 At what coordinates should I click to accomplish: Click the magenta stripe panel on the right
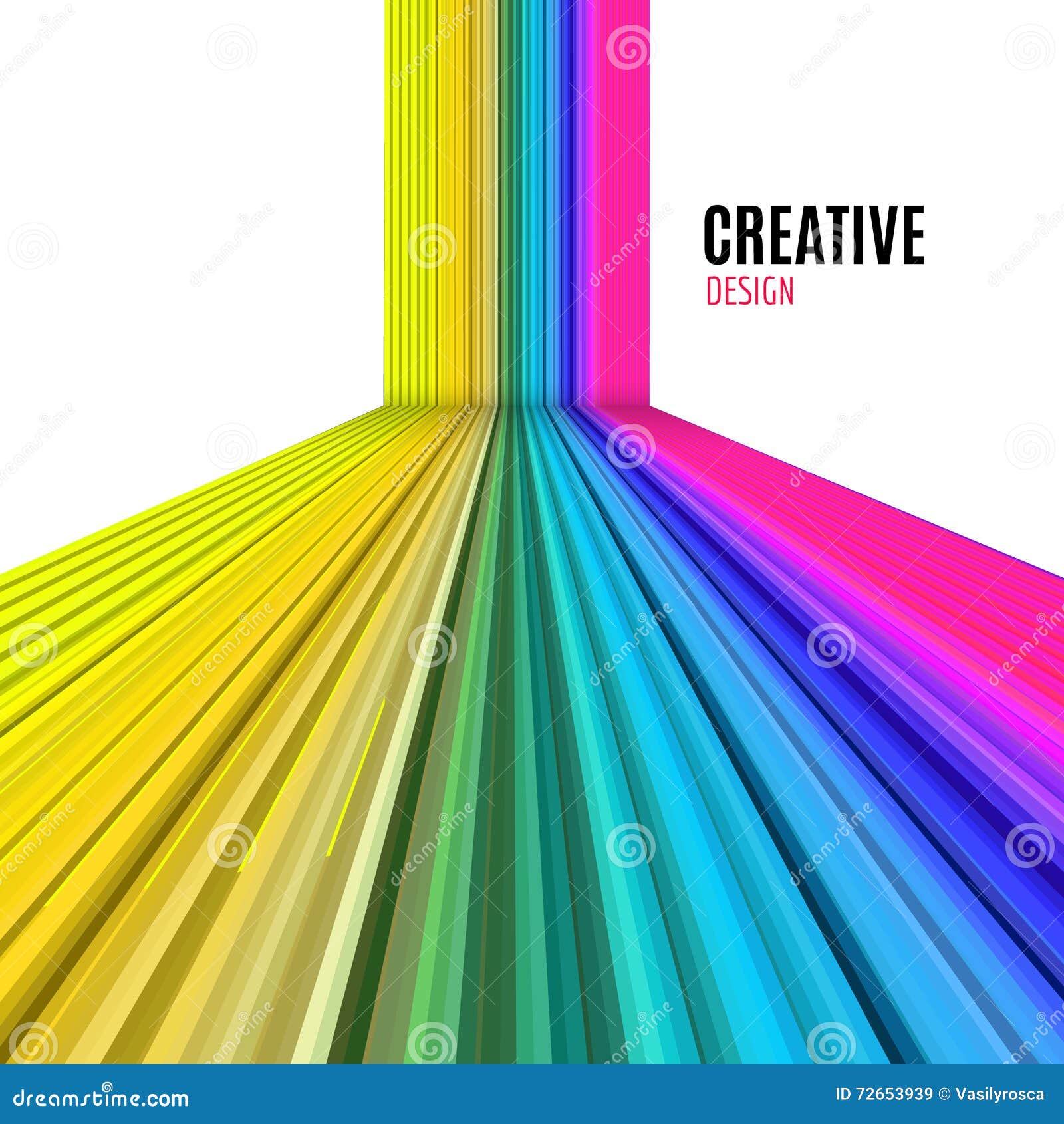(x=618, y=200)
